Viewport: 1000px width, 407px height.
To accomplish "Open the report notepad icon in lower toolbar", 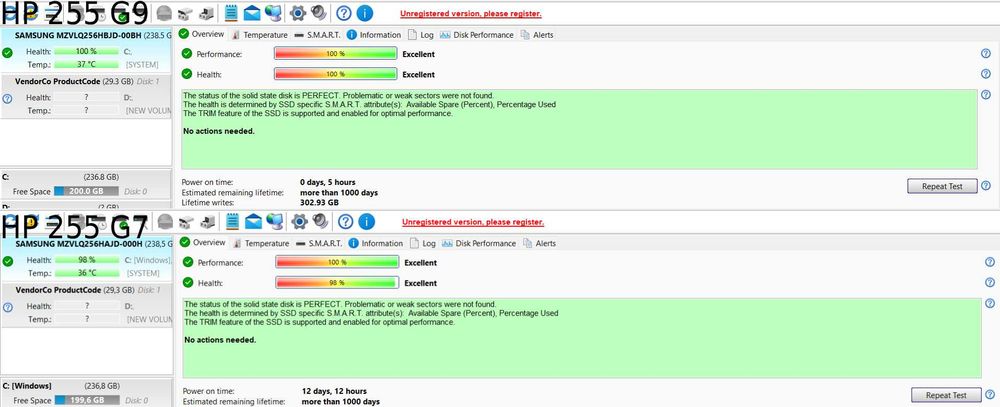I will 232,221.
